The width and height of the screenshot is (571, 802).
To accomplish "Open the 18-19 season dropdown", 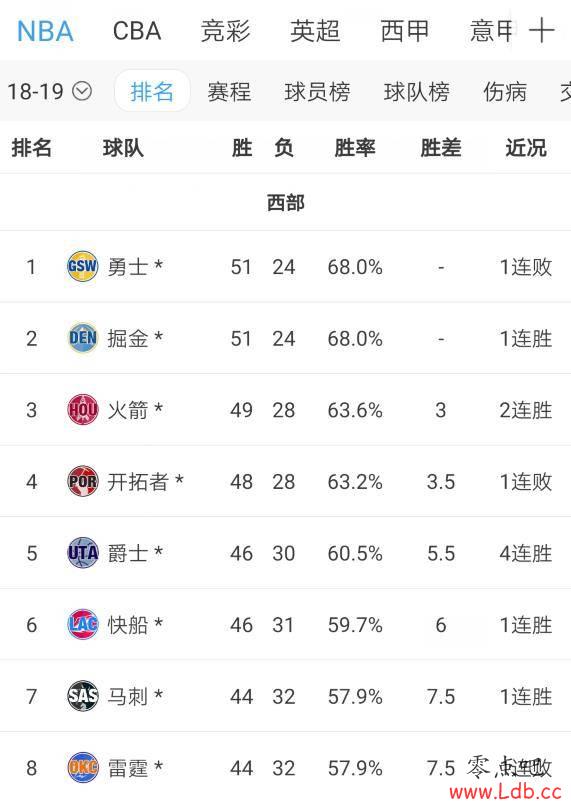I will pos(49,92).
